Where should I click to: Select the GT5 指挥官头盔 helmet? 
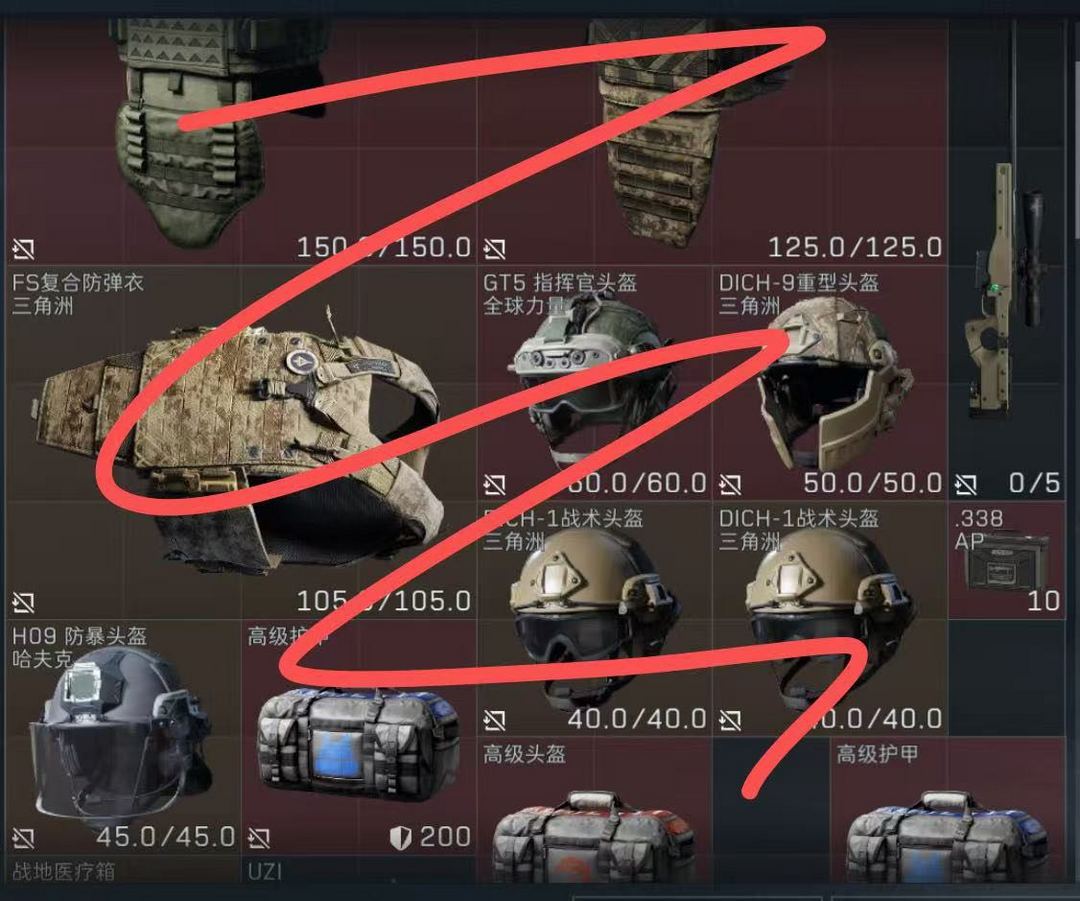[x=594, y=382]
